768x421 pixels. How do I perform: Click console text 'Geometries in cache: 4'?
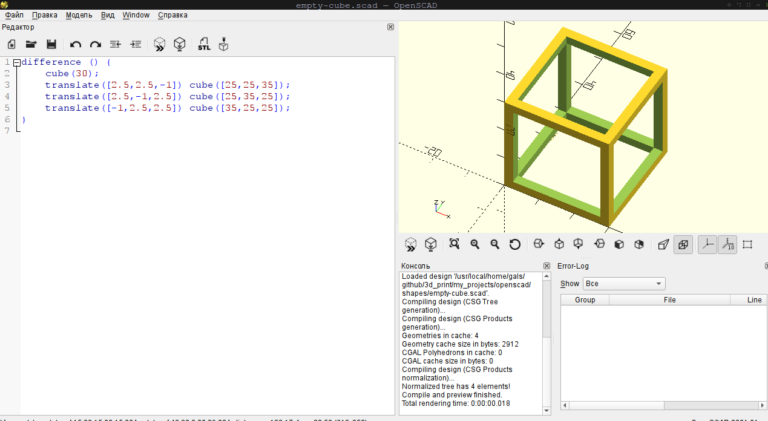click(440, 336)
